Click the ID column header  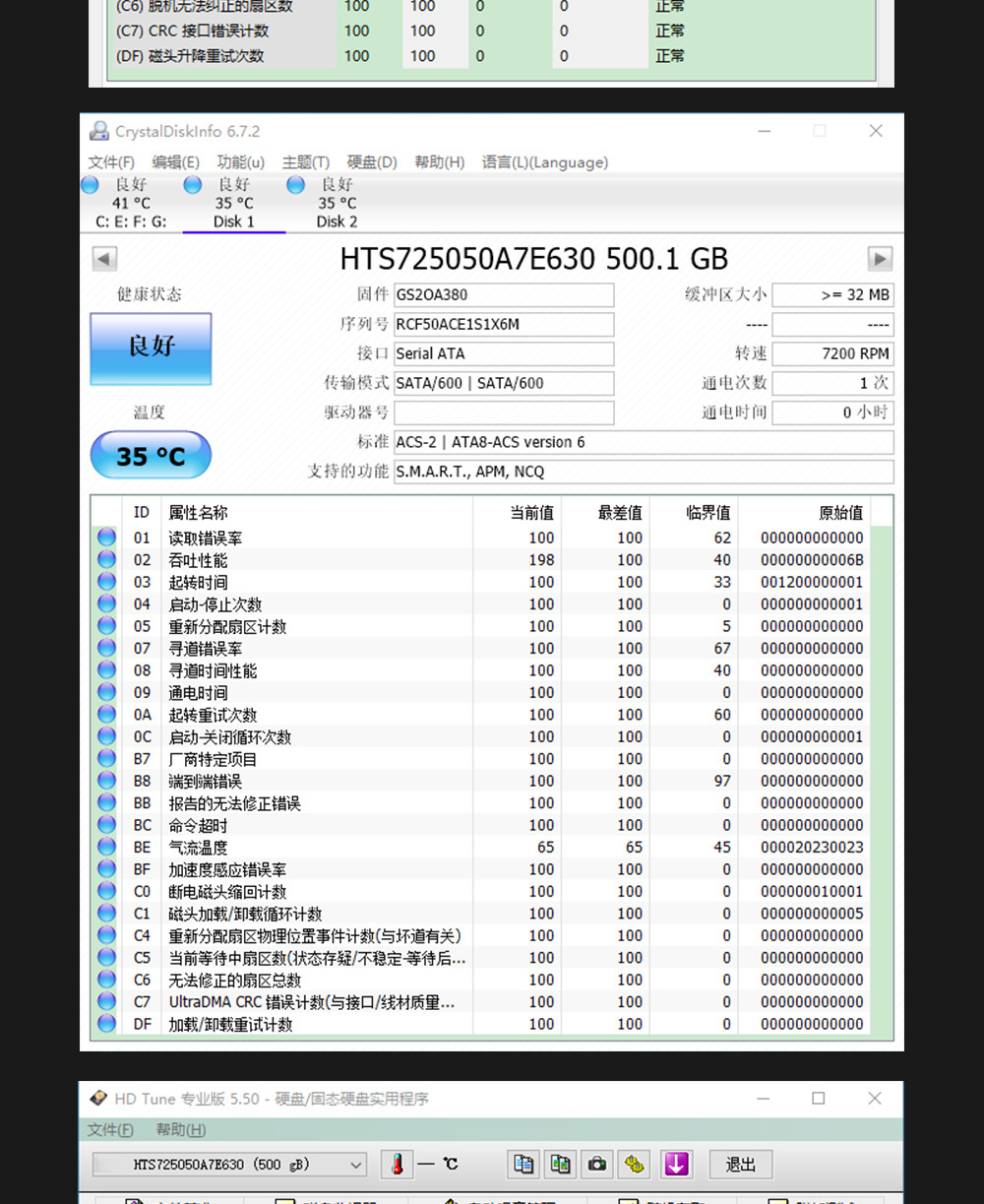tap(142, 512)
